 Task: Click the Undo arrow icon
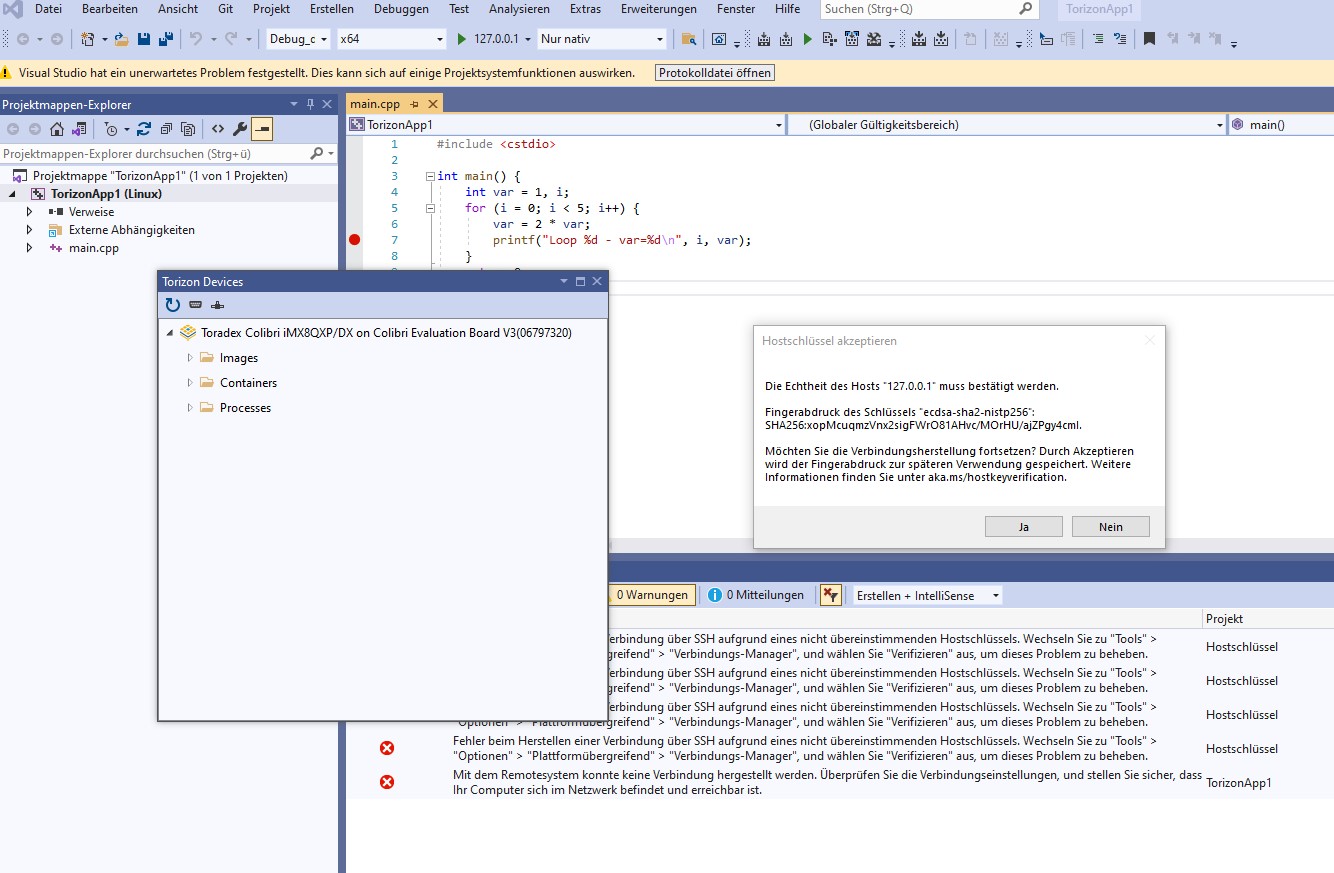(196, 39)
